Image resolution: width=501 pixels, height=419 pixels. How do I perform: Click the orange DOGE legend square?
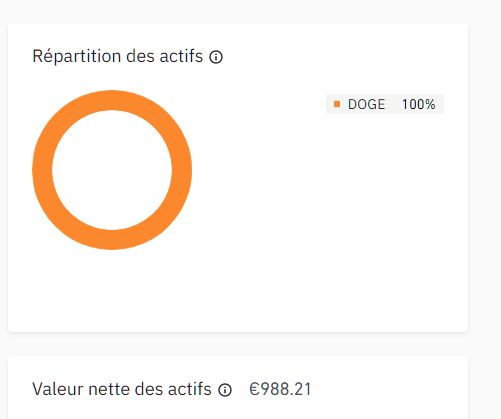tap(337, 104)
